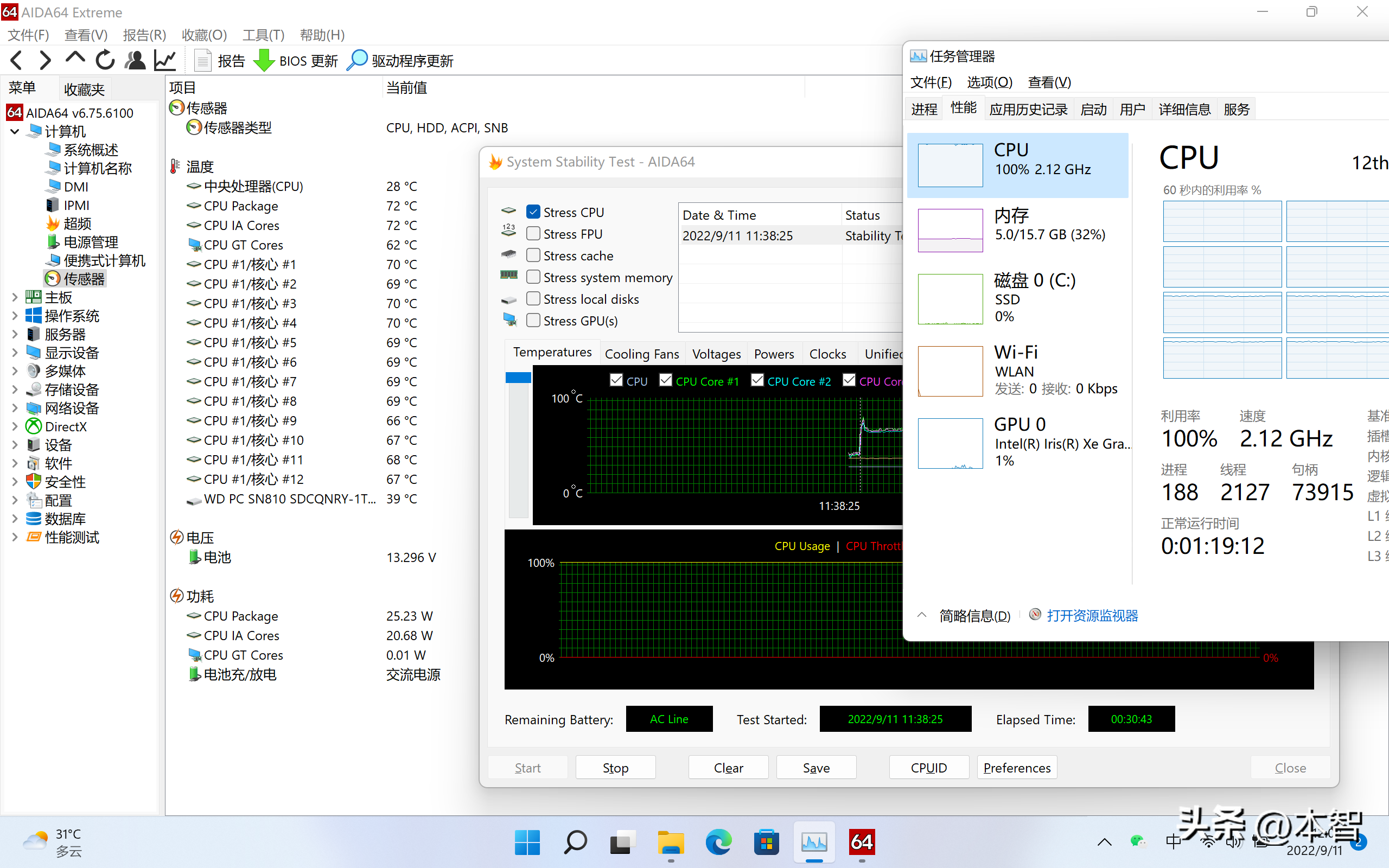Click the Back arrow in AIDA64 toolbar
Screen dimensions: 1389x868
click(17, 60)
